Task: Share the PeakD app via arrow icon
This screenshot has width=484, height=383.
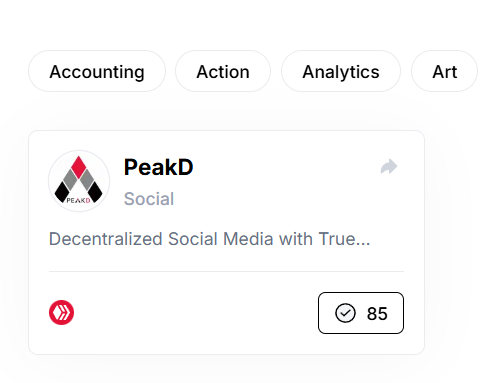Action: click(389, 167)
